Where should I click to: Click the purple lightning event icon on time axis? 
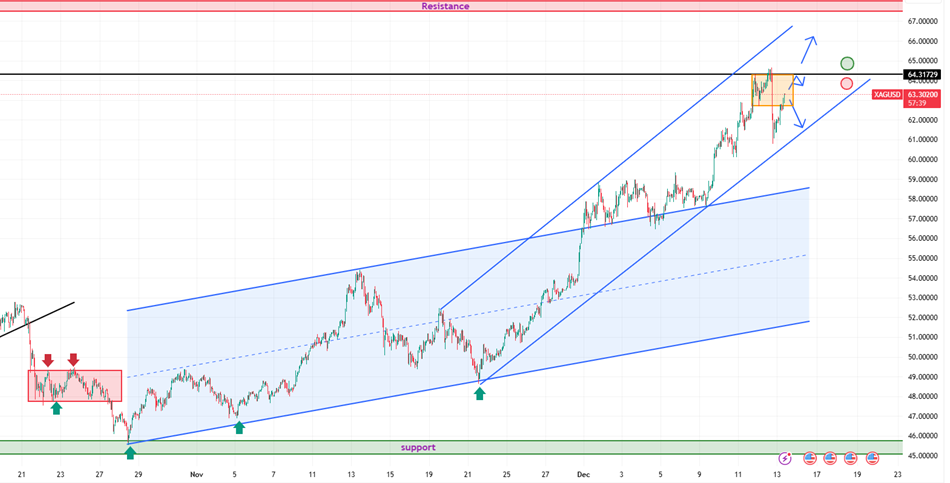point(785,458)
